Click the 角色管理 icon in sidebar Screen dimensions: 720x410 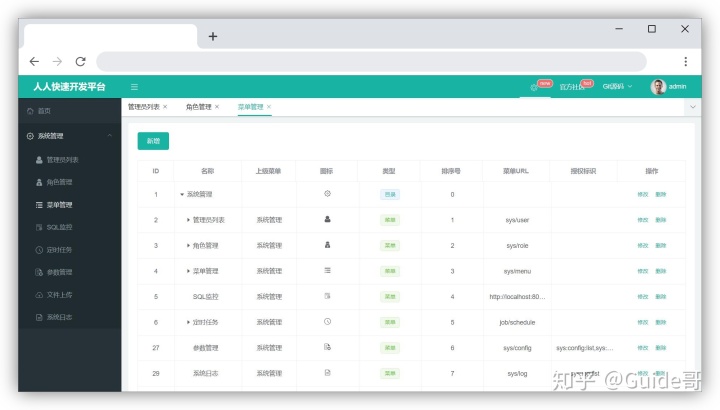pyautogui.click(x=39, y=182)
